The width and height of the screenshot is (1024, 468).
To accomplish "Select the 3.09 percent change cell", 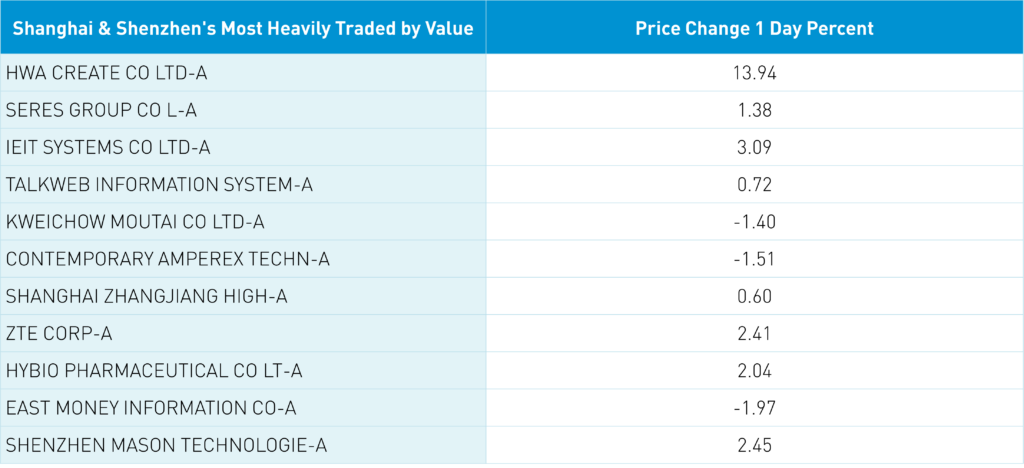I will 754,148.
